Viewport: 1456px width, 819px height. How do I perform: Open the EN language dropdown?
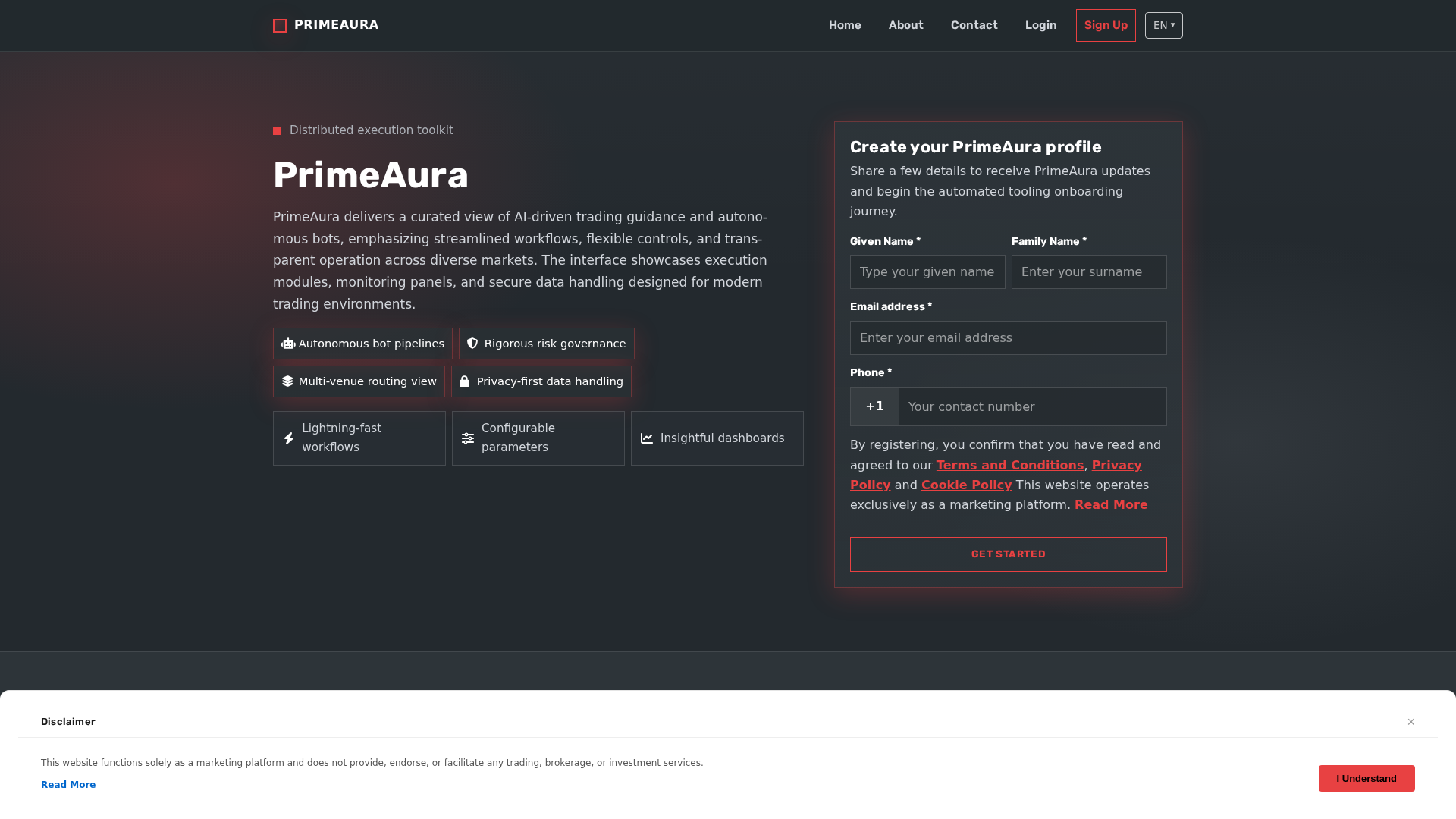click(x=1164, y=26)
